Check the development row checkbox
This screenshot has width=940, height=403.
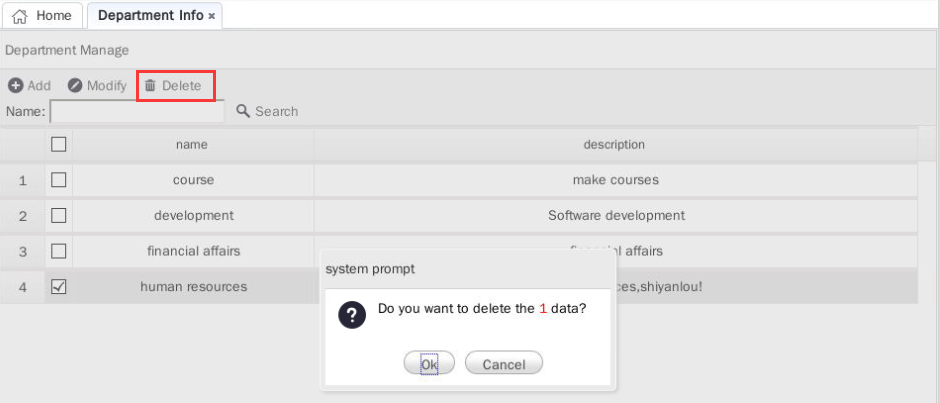tap(59, 216)
